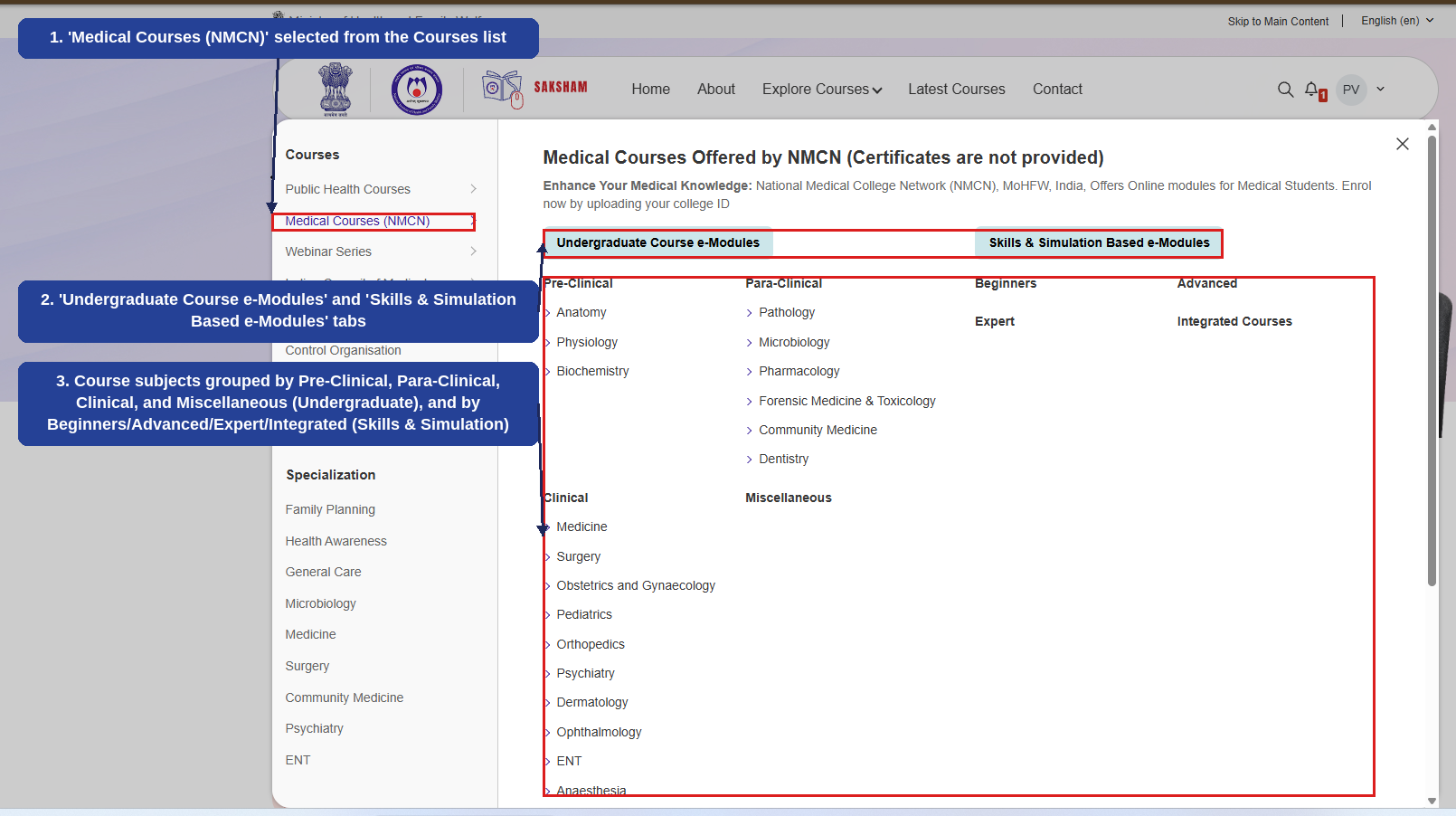Open Physiology course

coord(587,342)
